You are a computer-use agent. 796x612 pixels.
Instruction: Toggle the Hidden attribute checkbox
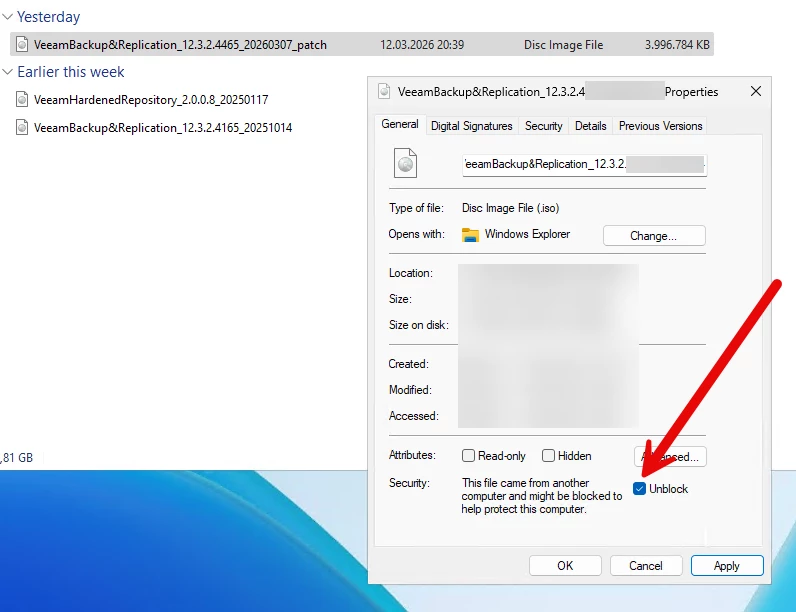548,456
